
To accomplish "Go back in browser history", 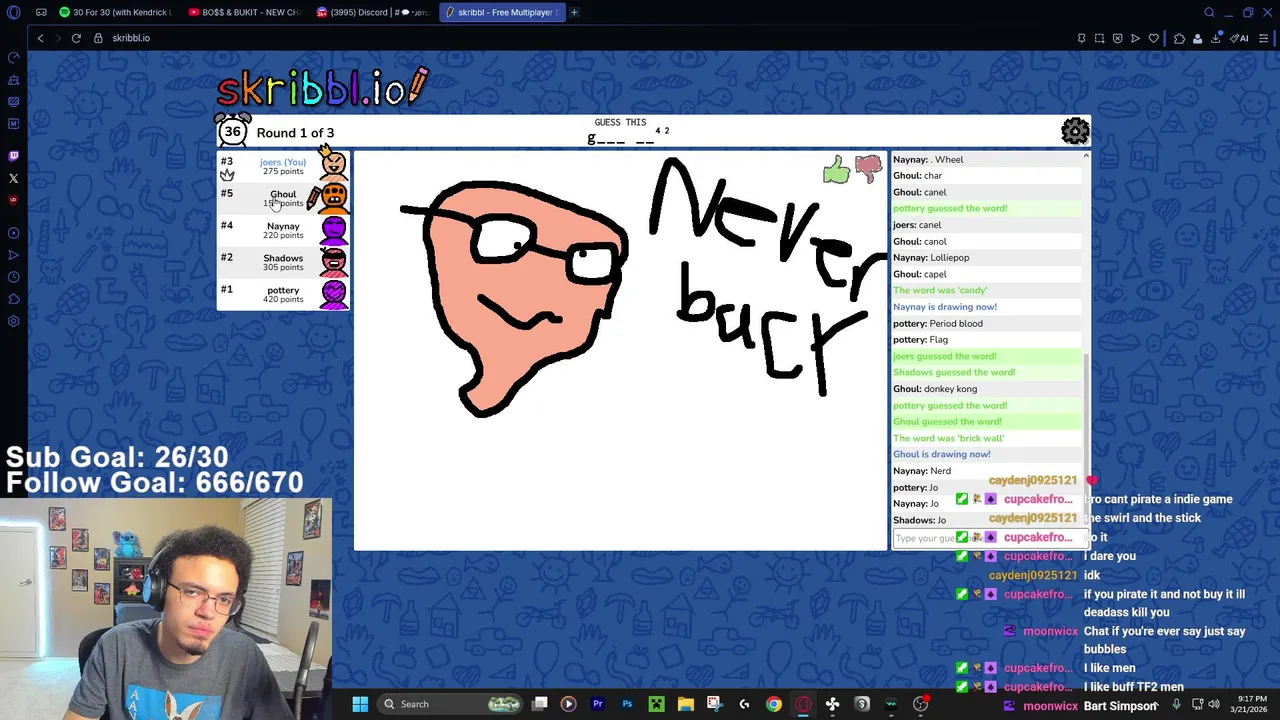I will pos(40,38).
